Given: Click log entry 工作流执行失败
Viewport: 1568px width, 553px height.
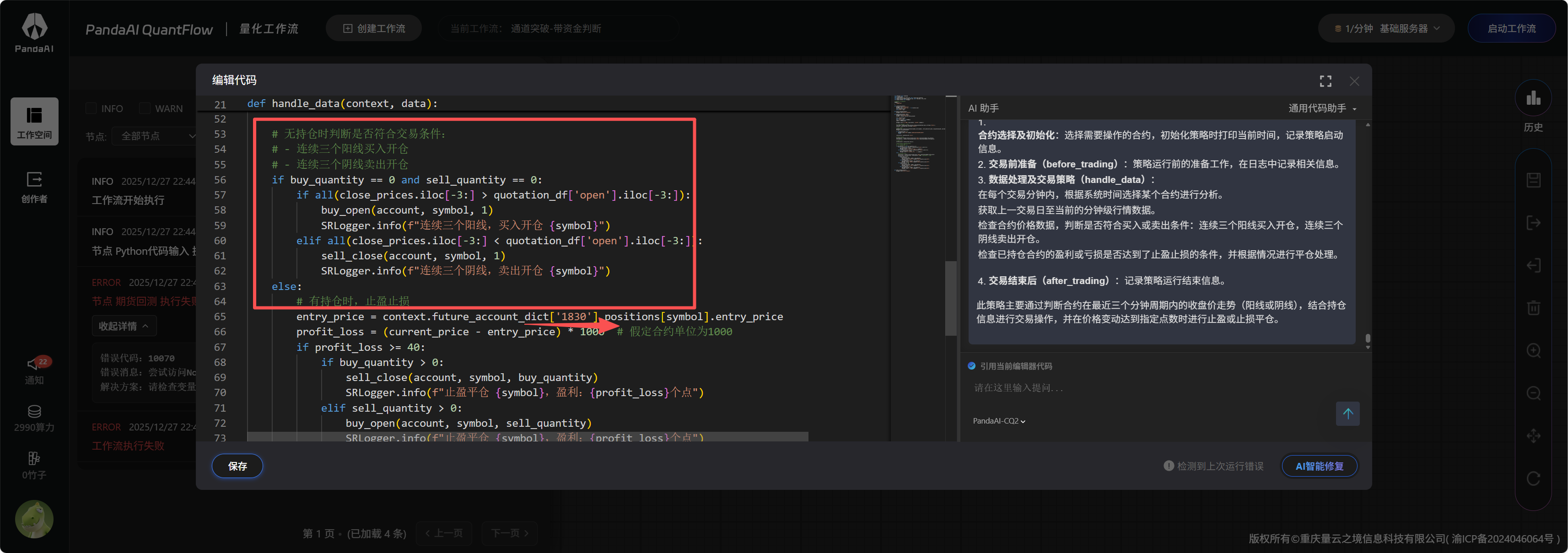Looking at the screenshot, I should (128, 446).
